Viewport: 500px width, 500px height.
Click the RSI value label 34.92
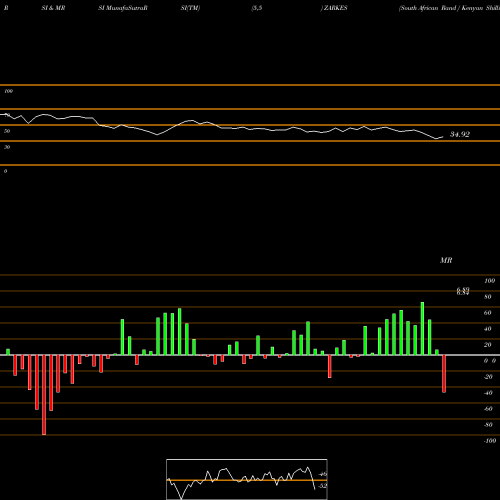coord(460,134)
